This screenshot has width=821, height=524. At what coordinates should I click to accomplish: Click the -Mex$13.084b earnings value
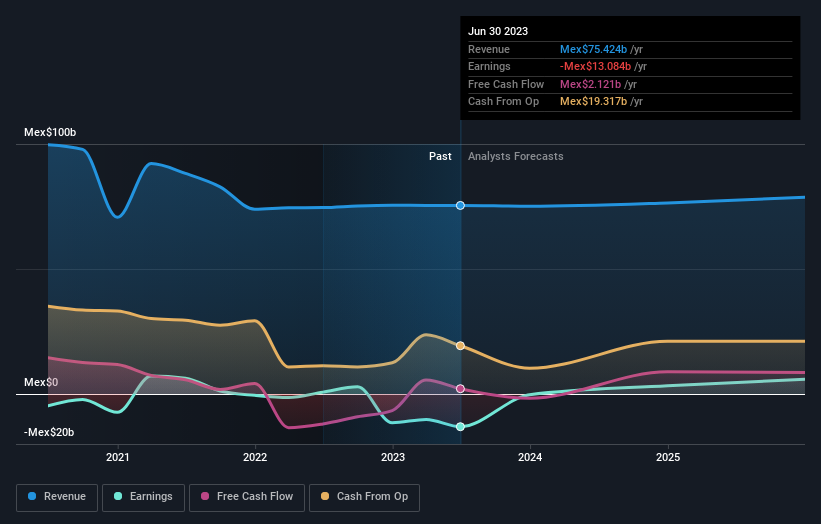(x=595, y=66)
